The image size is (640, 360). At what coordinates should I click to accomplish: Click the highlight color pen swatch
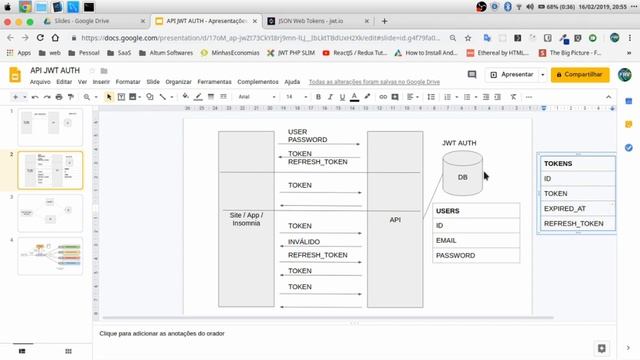[367, 97]
